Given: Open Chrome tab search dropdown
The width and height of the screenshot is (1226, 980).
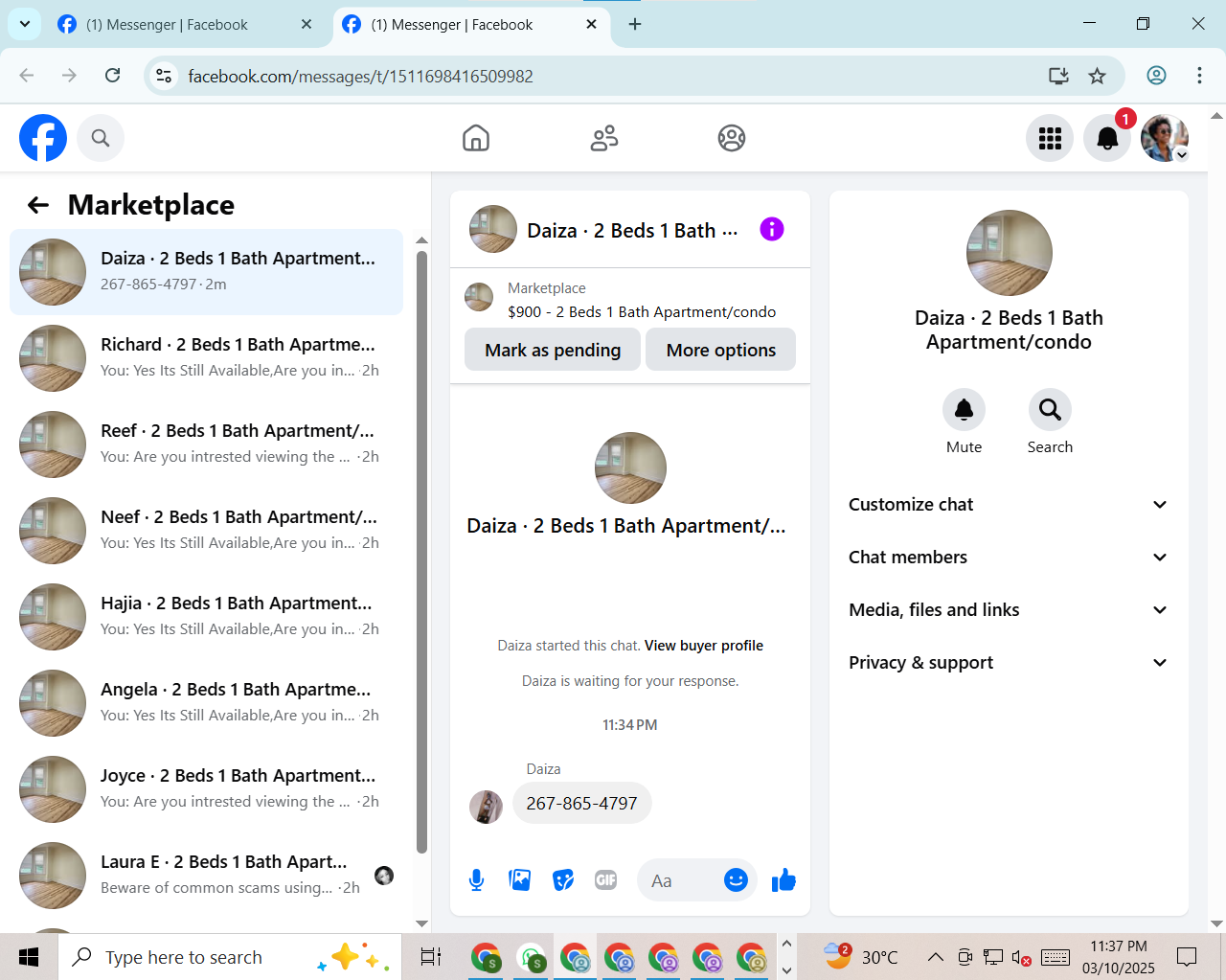Looking at the screenshot, I should [x=25, y=24].
